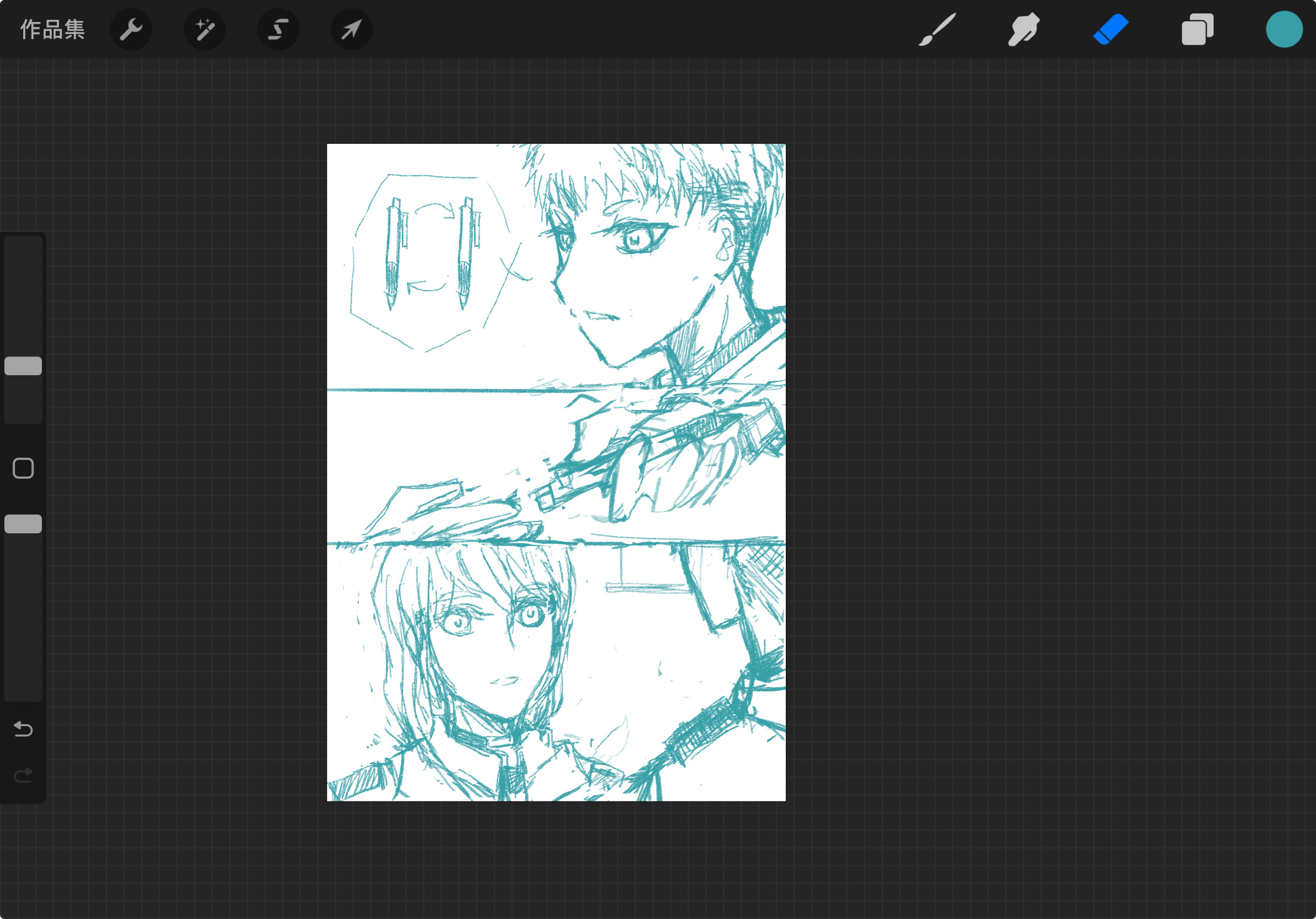
Task: Redo the last undone action
Action: pyautogui.click(x=23, y=775)
